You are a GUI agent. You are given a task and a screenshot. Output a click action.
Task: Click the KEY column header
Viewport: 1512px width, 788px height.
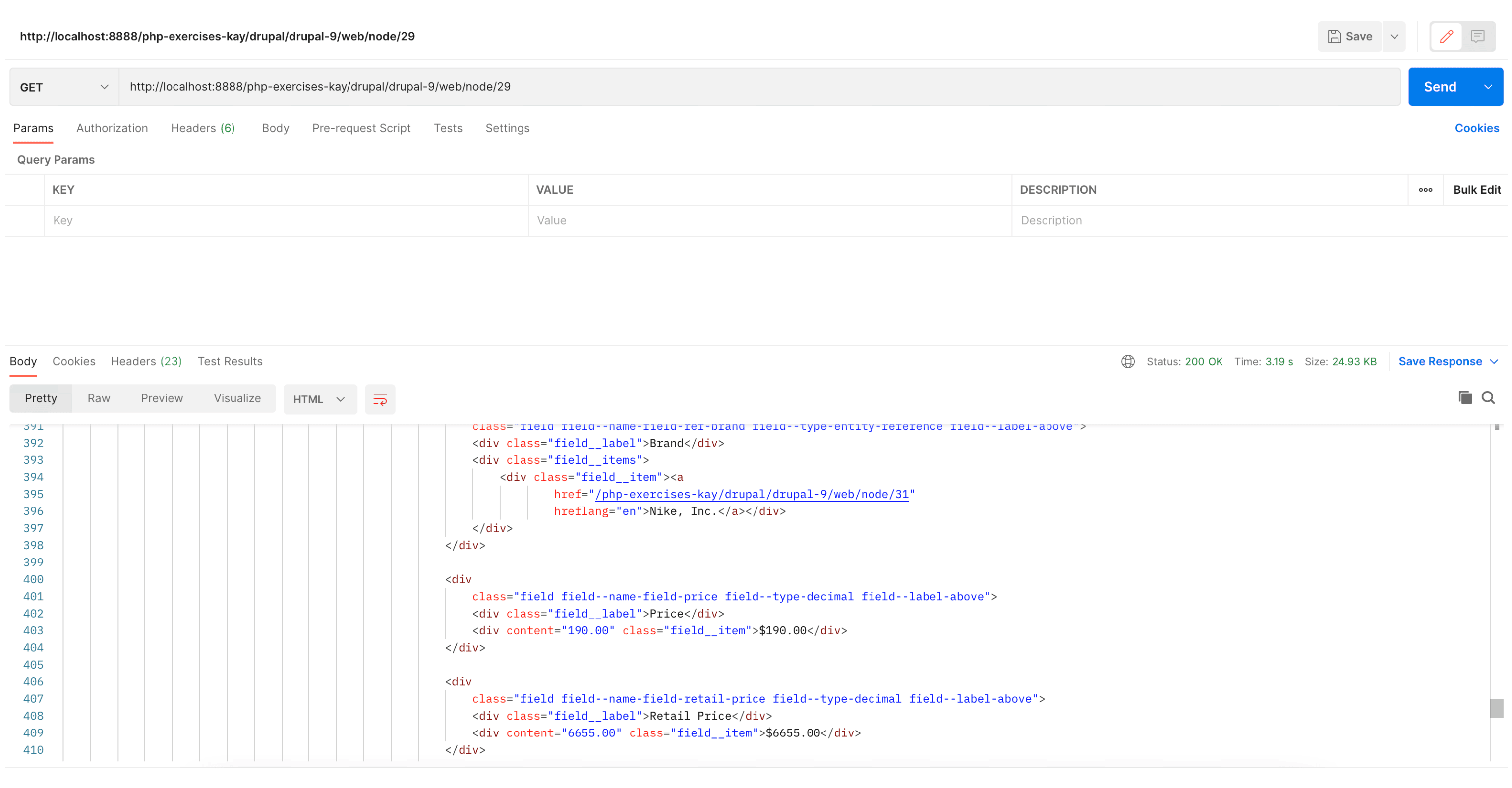point(63,189)
